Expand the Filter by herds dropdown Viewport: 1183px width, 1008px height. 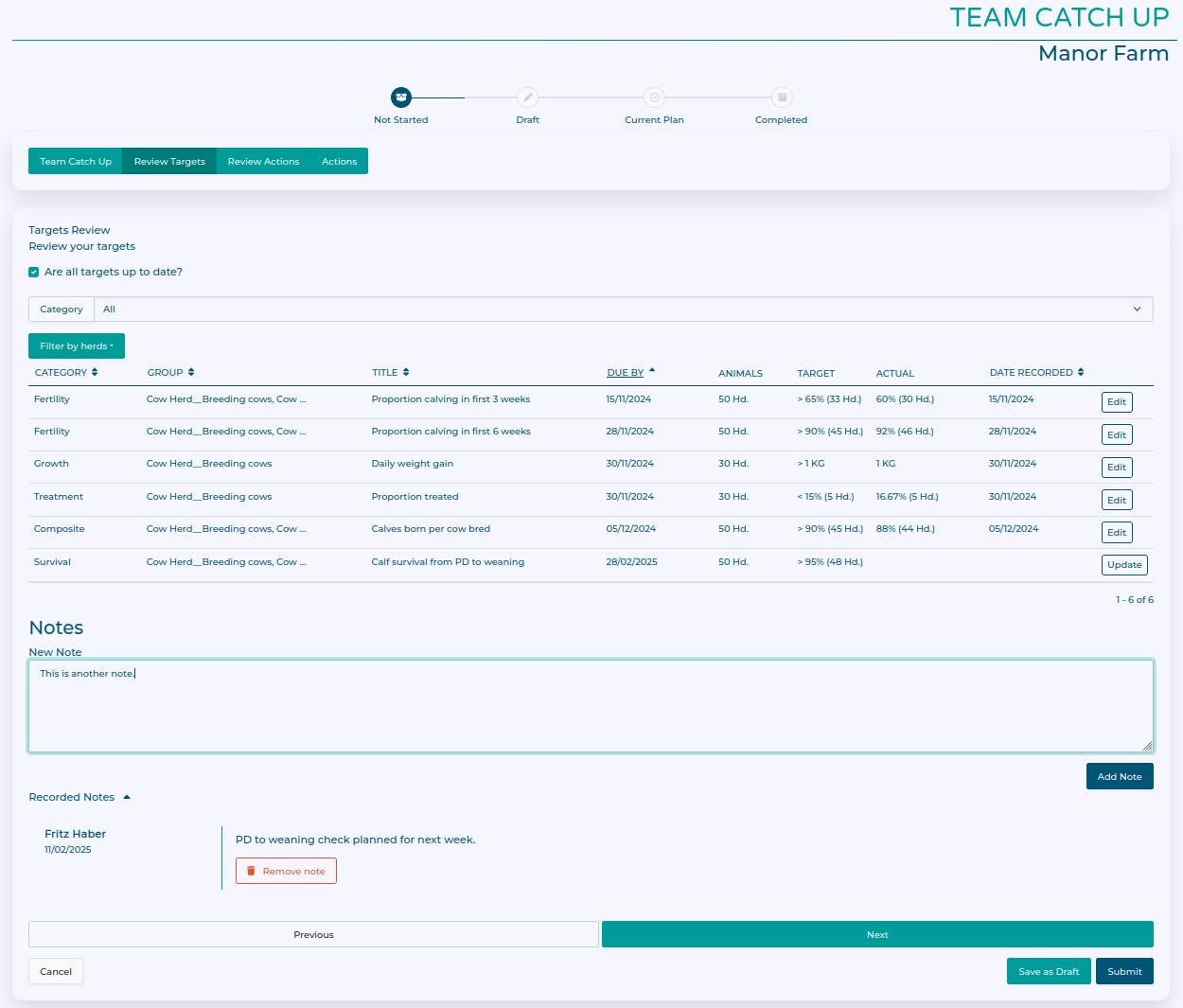77,346
